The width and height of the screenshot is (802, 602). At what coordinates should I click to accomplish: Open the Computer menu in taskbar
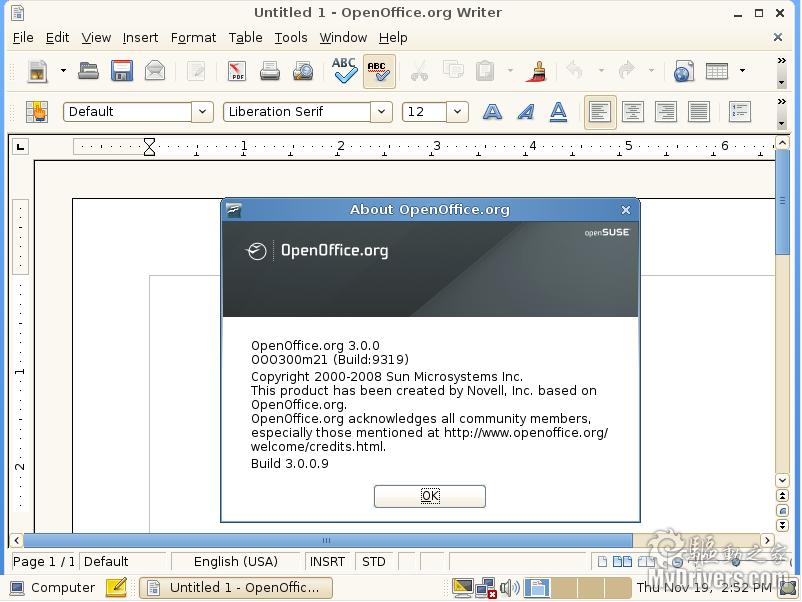coord(53,588)
